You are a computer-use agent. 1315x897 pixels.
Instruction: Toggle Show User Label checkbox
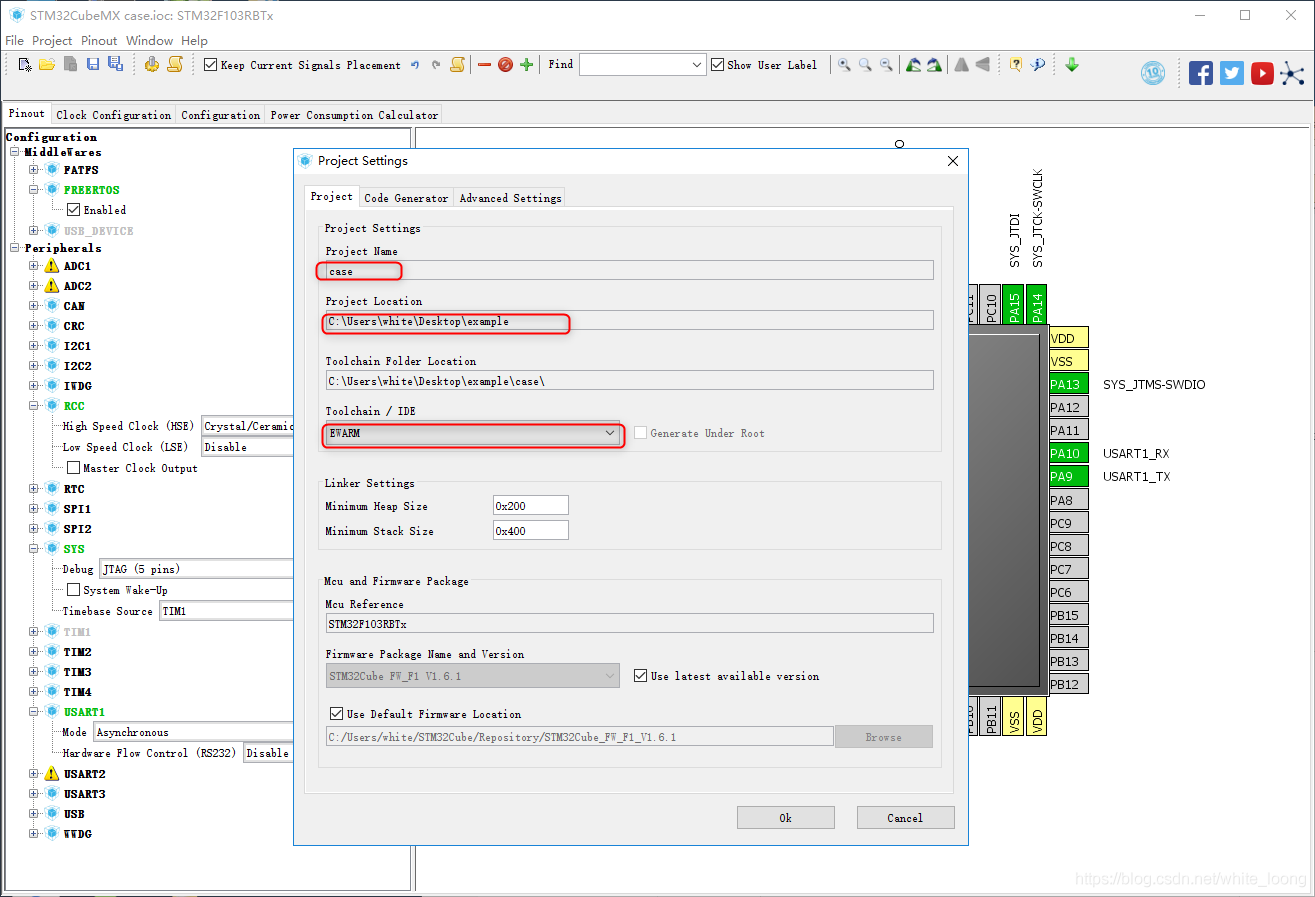718,65
